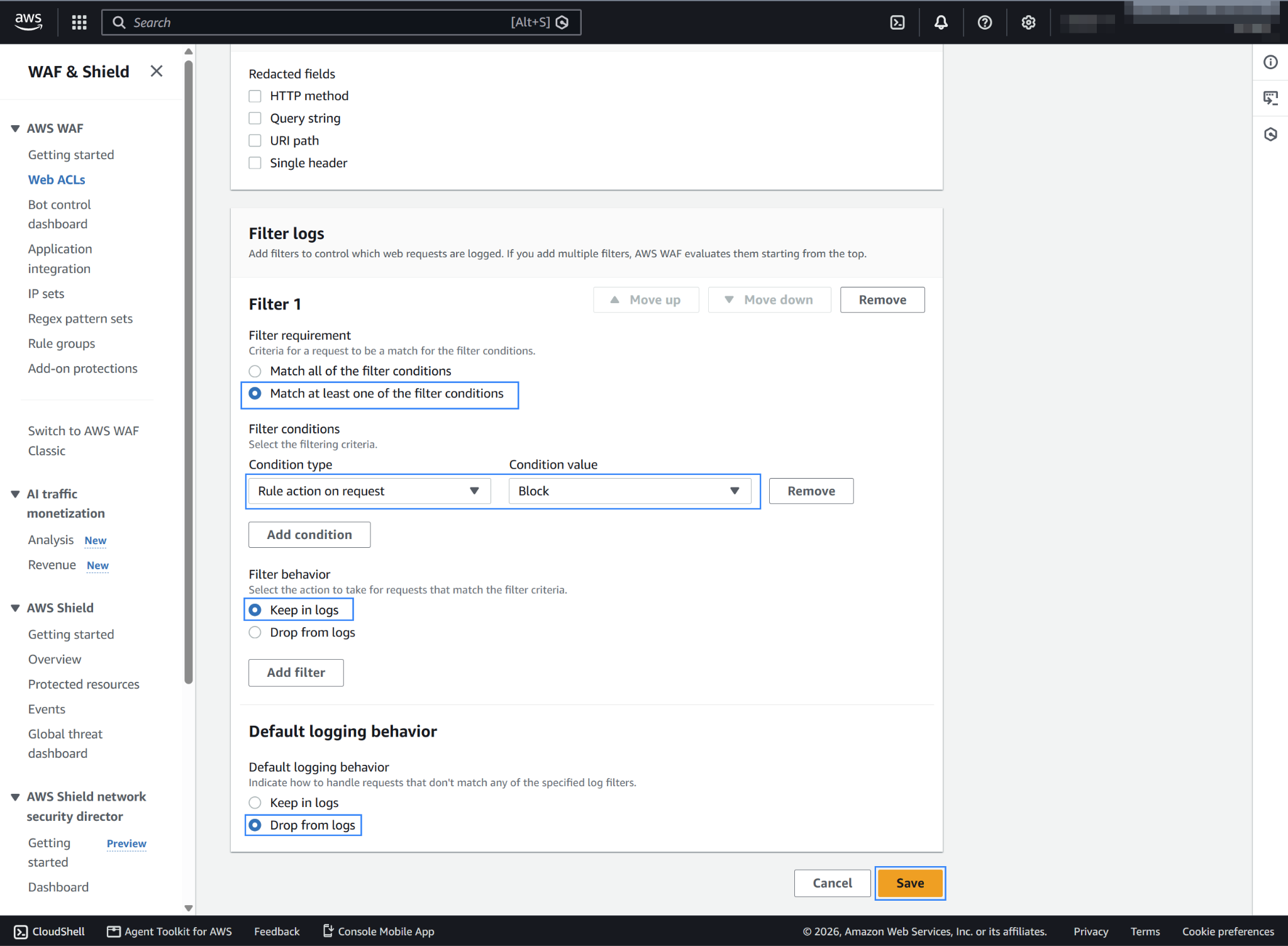The height and width of the screenshot is (946, 1288).
Task: Open the Amazon Q hexagon icon in right rail
Action: click(1270, 134)
